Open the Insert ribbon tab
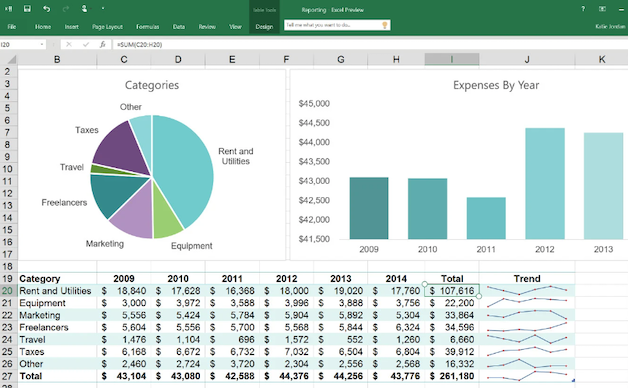This screenshot has width=628, height=388. point(72,27)
